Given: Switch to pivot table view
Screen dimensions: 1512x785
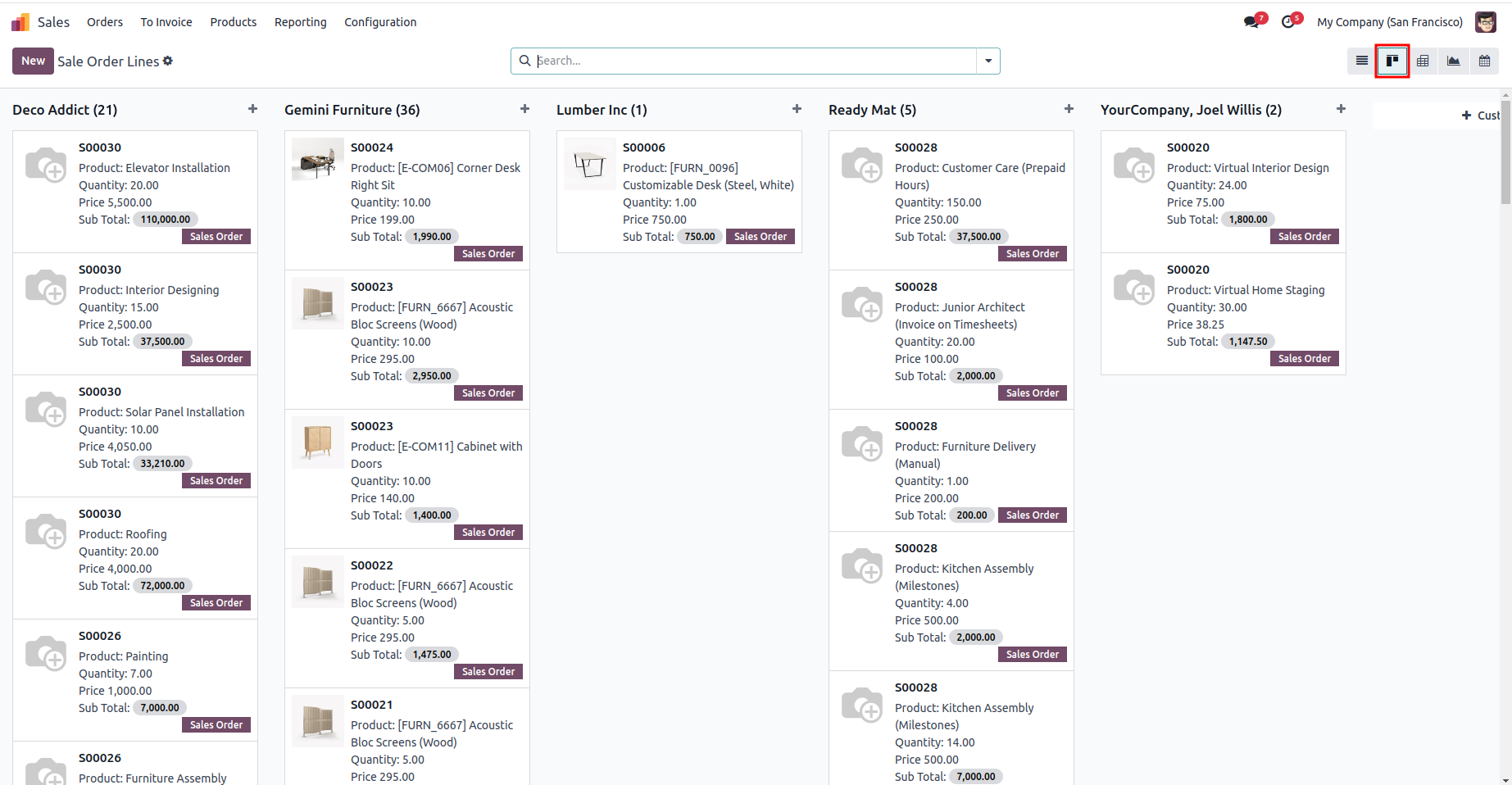Looking at the screenshot, I should [1423, 61].
